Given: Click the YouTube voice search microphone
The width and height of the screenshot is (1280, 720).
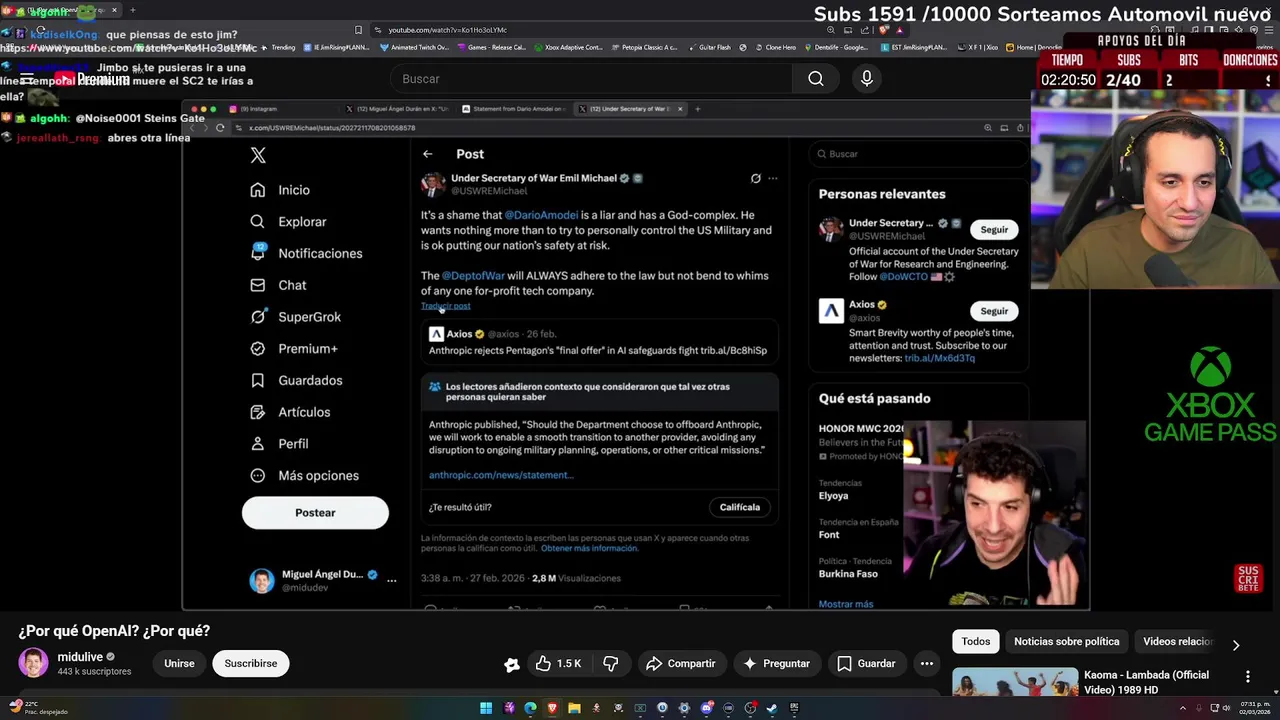Looking at the screenshot, I should [x=866, y=79].
